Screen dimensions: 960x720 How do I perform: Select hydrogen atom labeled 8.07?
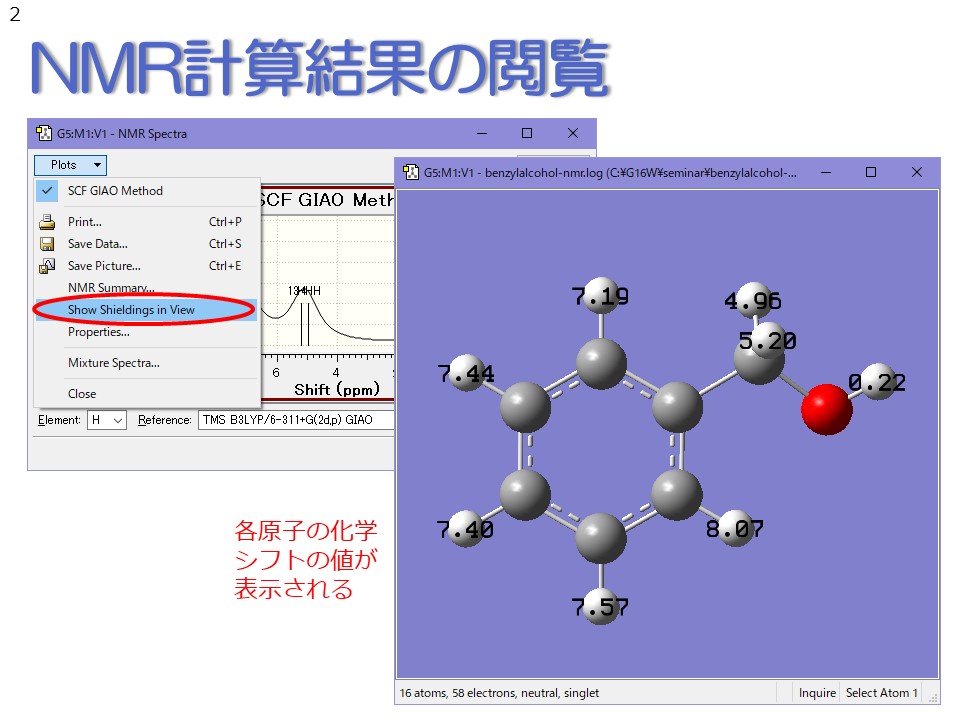(x=735, y=528)
